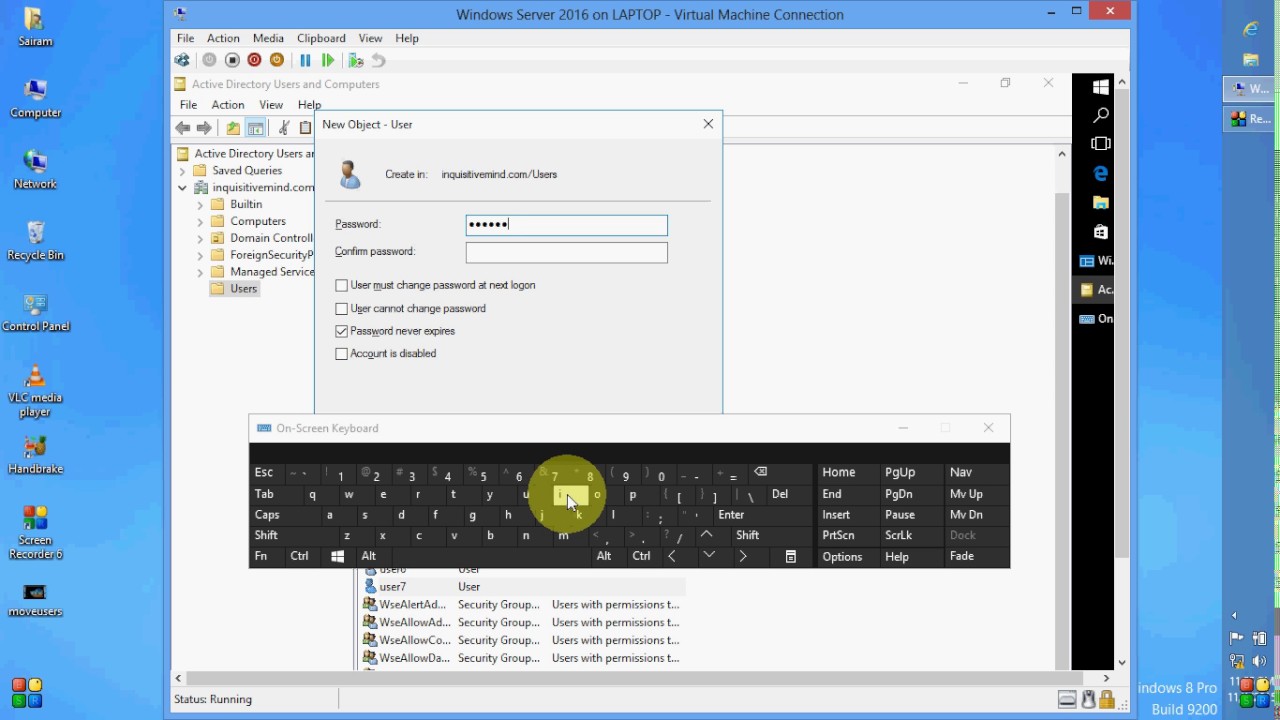The image size is (1280, 720).
Task: Uncheck Password never expires
Action: tap(341, 331)
